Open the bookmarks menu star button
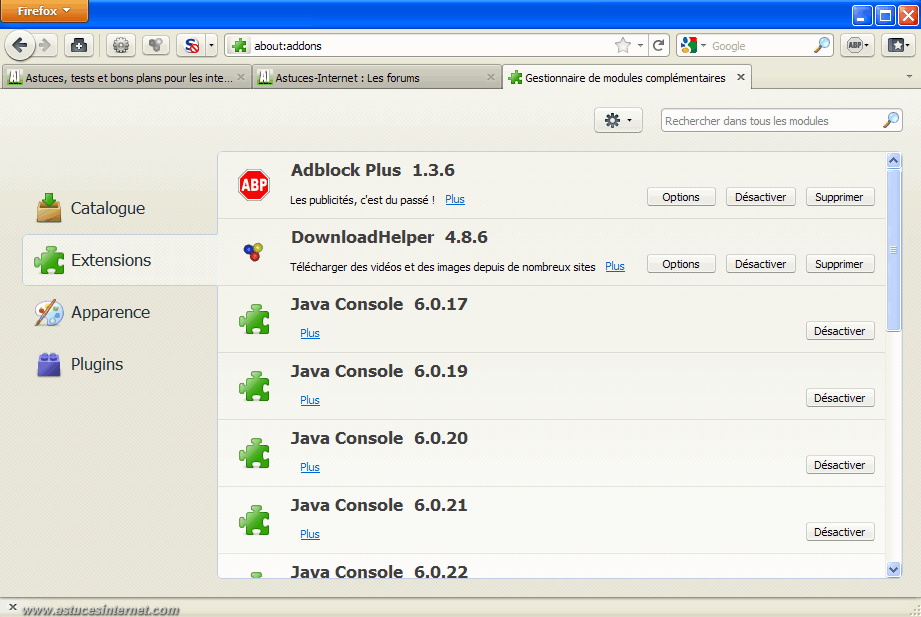This screenshot has height=617, width=921. (x=898, y=45)
